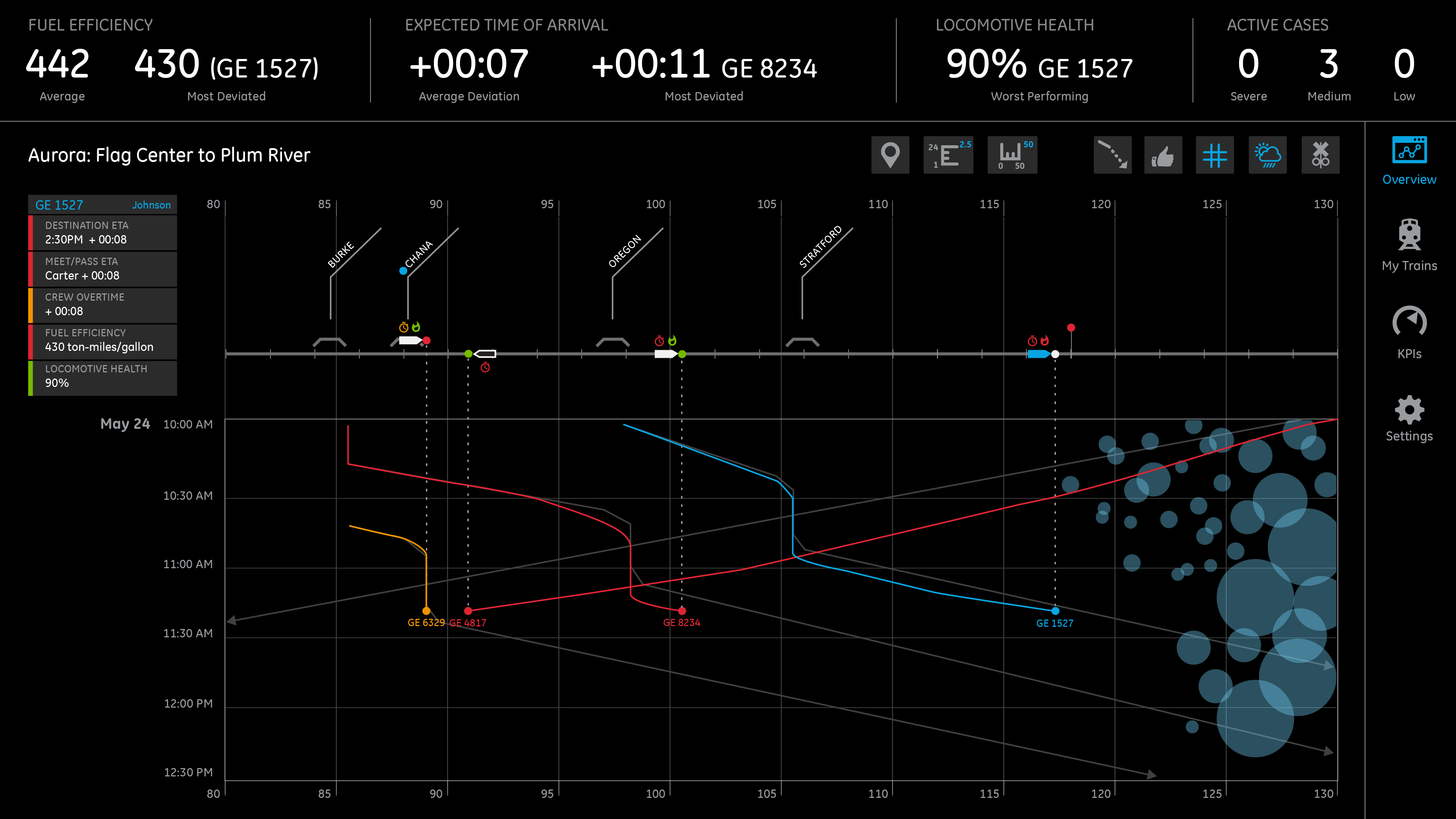Toggle the grid lines overlay
Screen dimensions: 1456x819
(1215, 155)
